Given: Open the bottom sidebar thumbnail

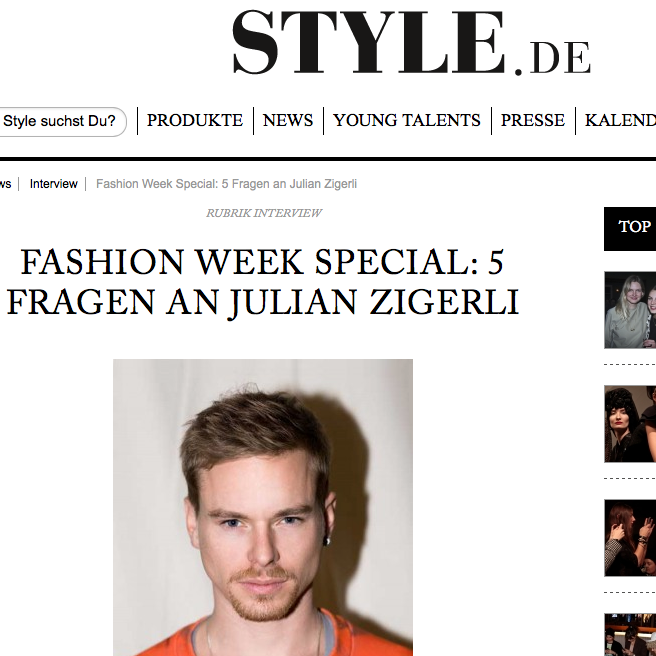Looking at the screenshot, I should pyautogui.click(x=630, y=635).
